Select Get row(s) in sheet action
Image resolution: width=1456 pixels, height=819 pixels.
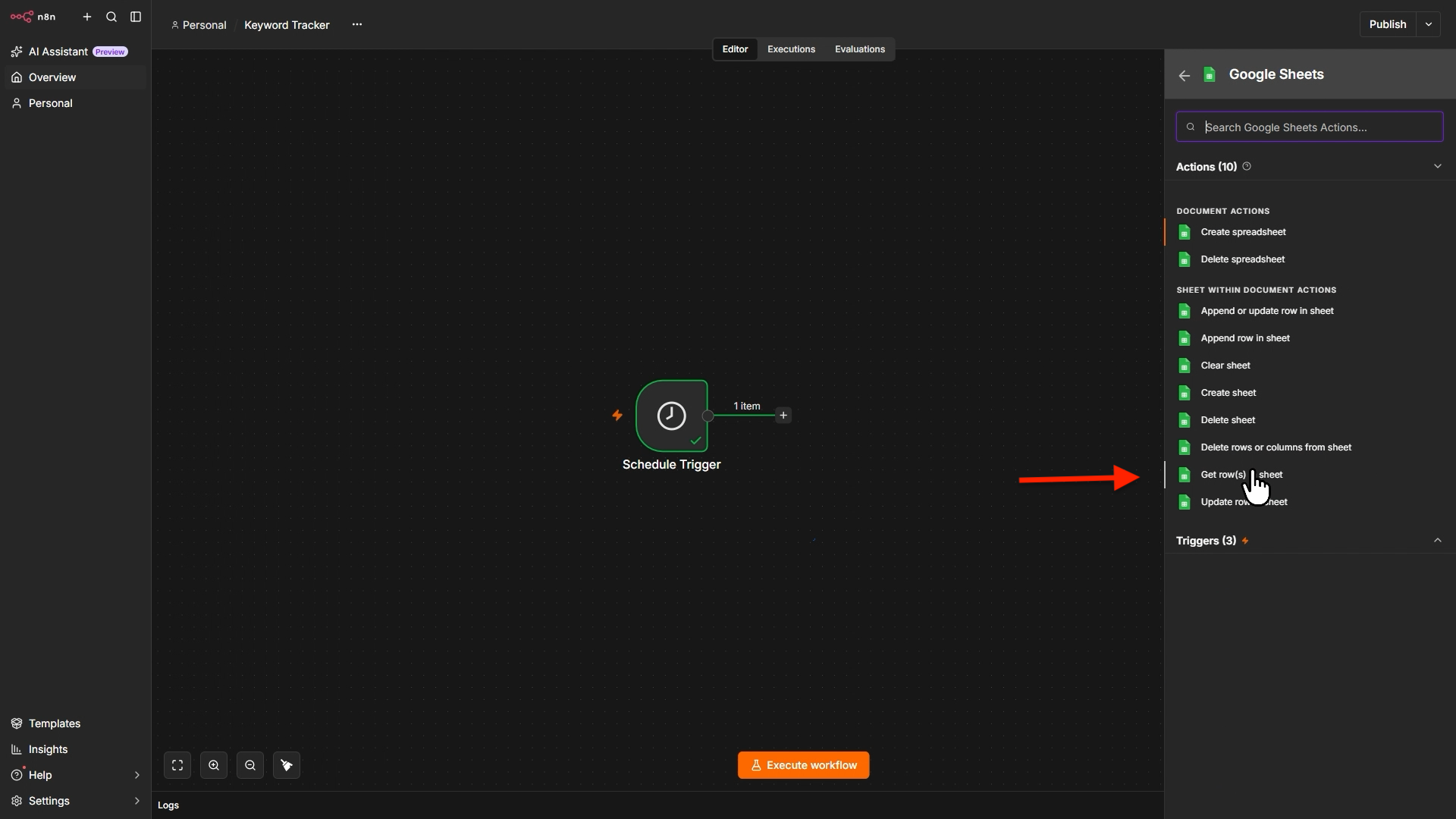[1310, 475]
